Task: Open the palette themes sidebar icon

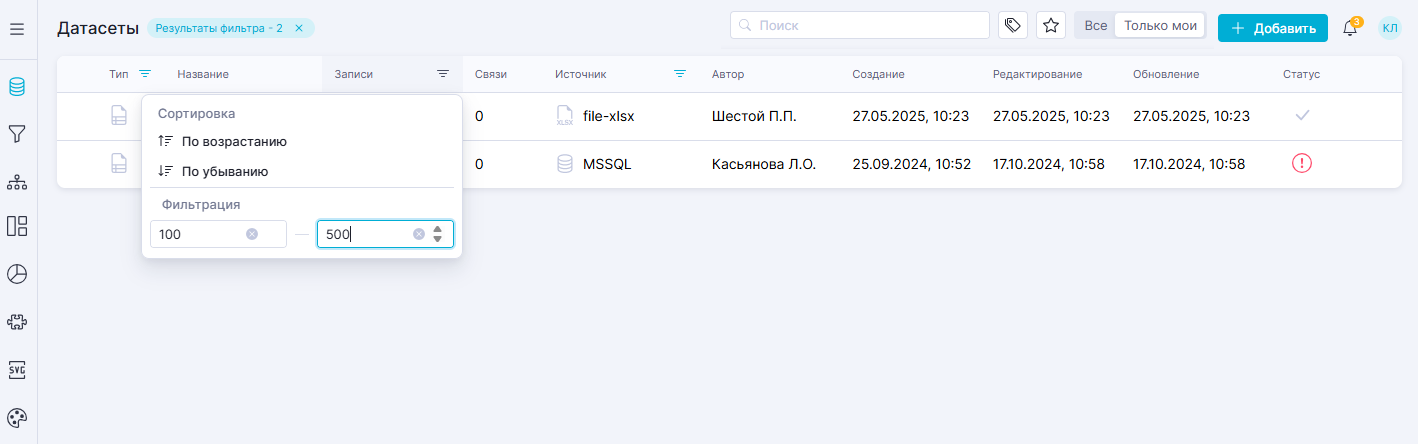Action: [x=17, y=418]
